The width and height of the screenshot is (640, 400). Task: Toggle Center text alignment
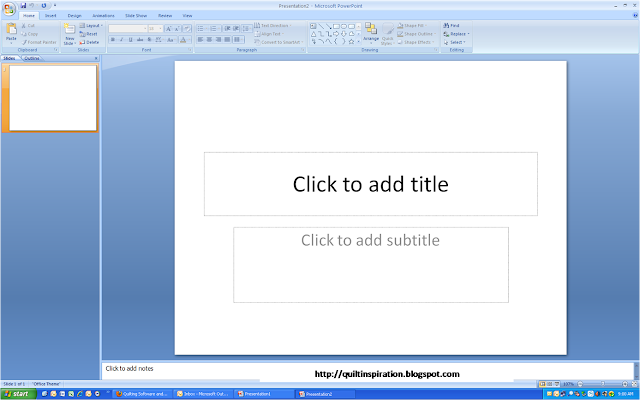(209, 40)
